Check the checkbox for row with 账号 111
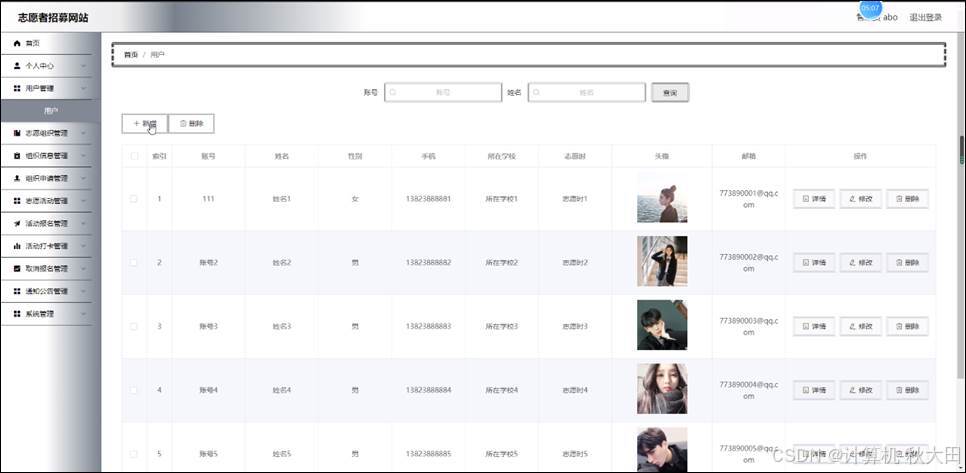 pos(134,199)
